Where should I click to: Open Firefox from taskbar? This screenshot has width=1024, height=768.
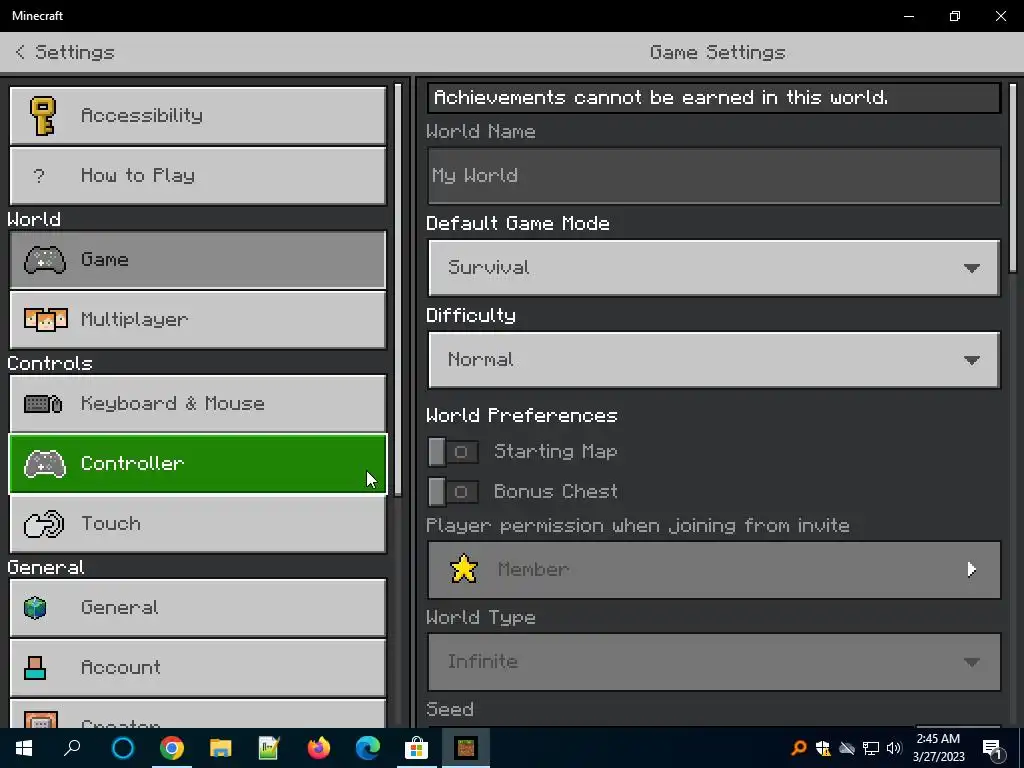tap(319, 748)
